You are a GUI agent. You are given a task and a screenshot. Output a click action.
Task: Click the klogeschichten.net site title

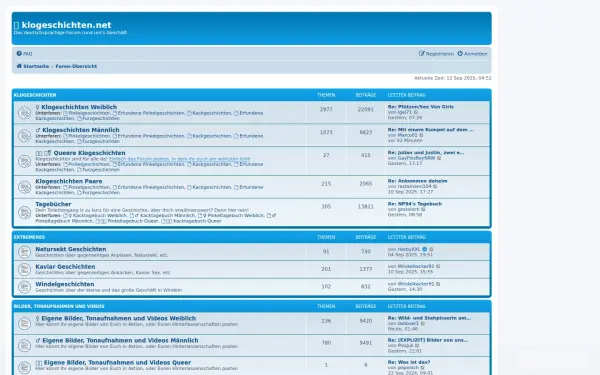pyautogui.click(x=66, y=25)
